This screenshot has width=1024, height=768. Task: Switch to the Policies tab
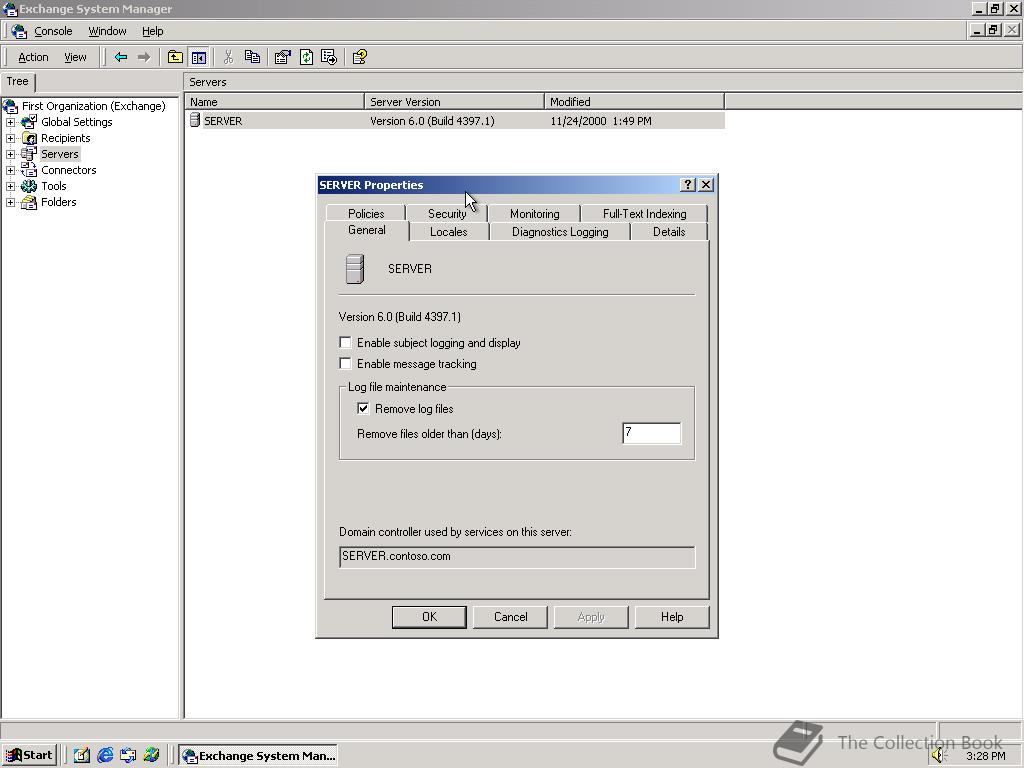[x=366, y=214]
